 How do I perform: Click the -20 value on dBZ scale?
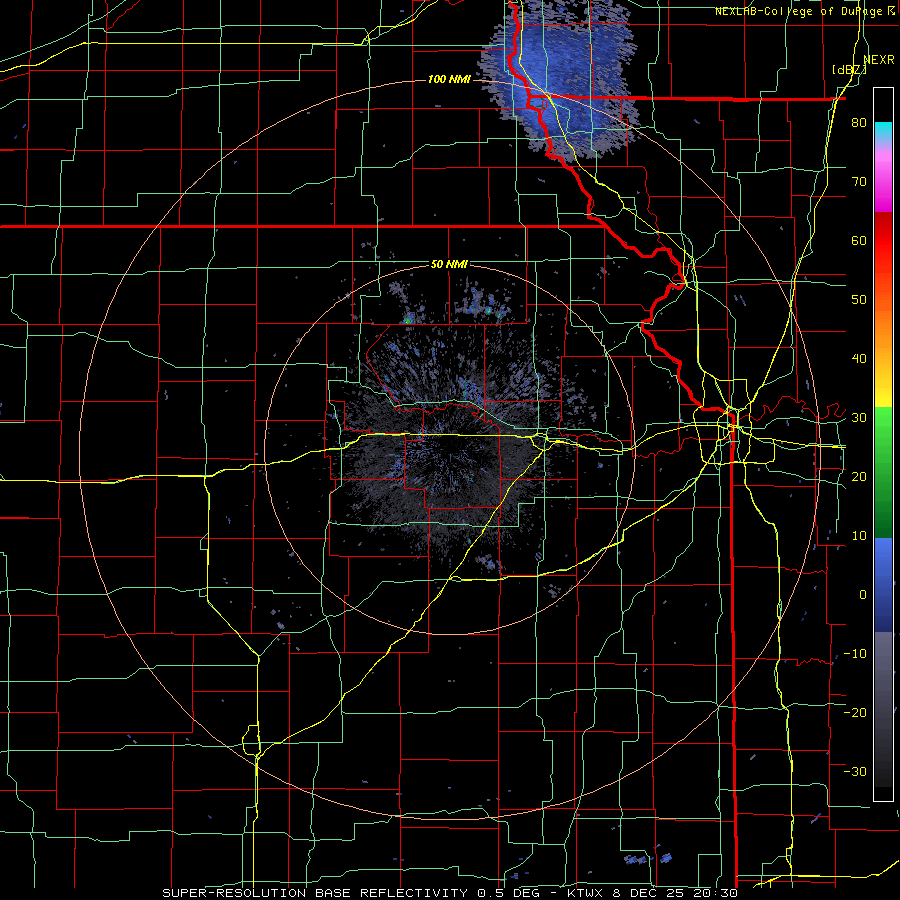855,713
